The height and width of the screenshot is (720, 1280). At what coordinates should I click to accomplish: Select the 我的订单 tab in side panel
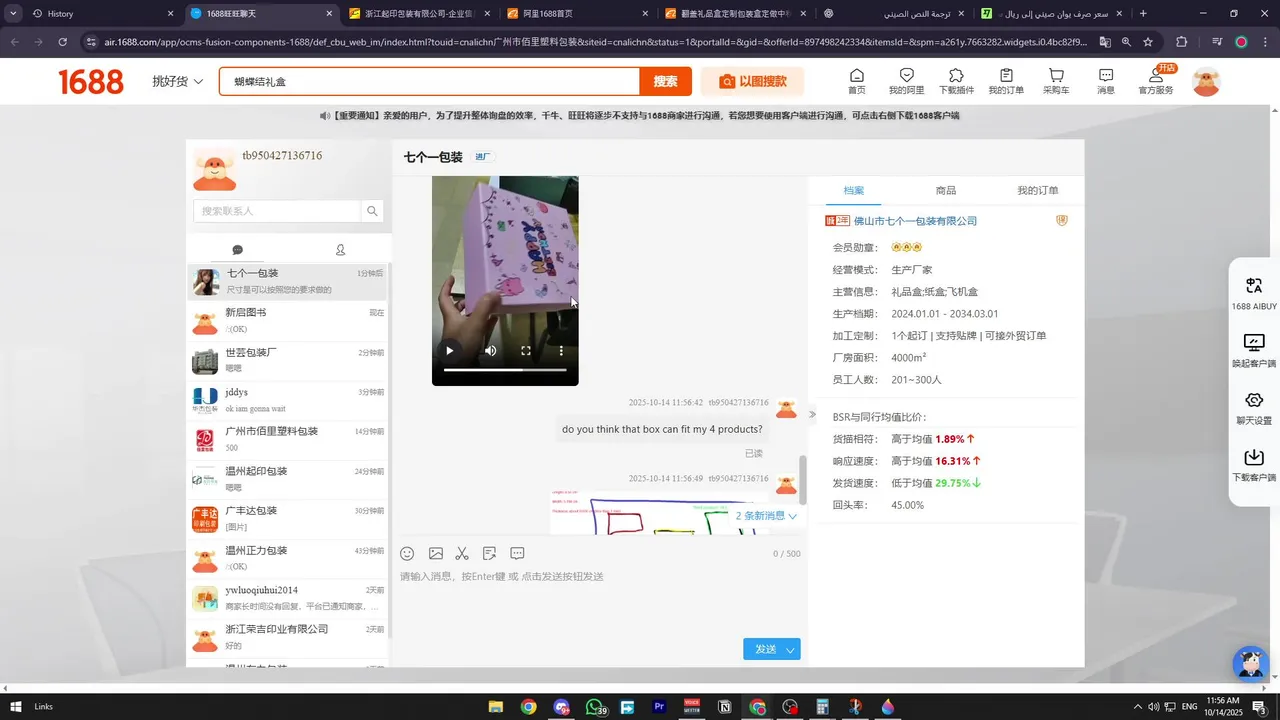coord(1037,190)
